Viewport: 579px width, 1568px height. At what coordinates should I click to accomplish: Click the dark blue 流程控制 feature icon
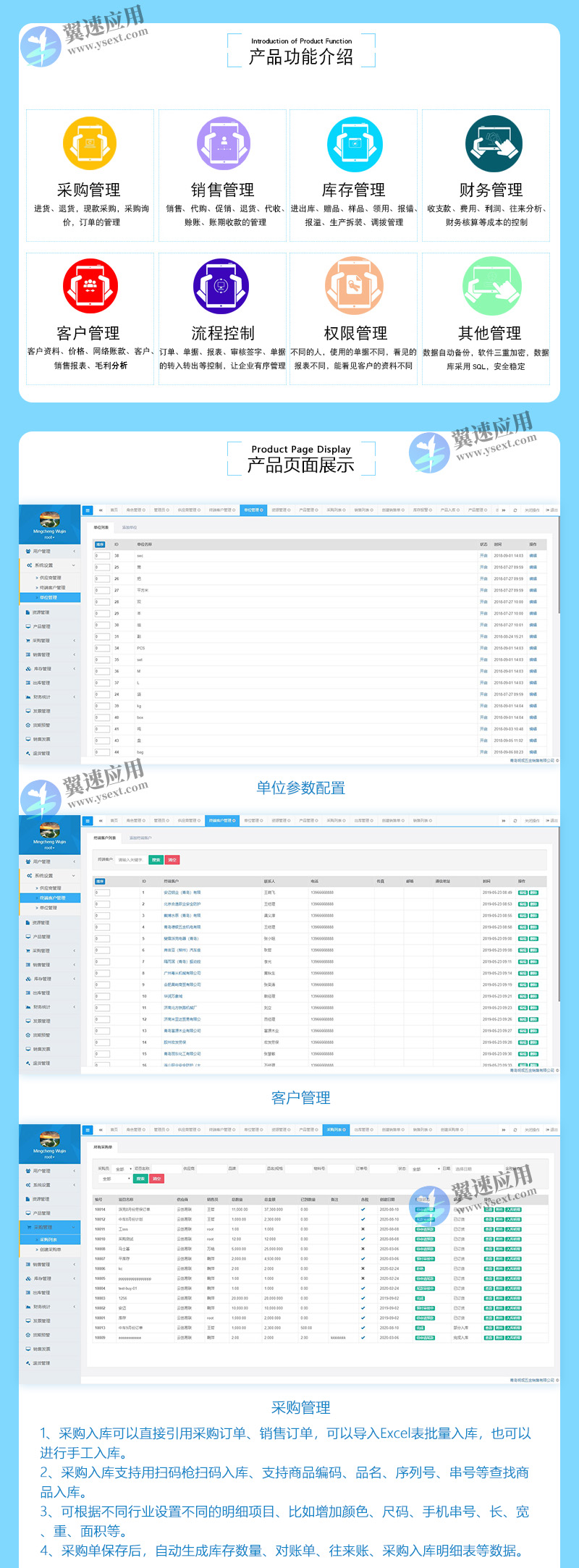click(x=221, y=286)
